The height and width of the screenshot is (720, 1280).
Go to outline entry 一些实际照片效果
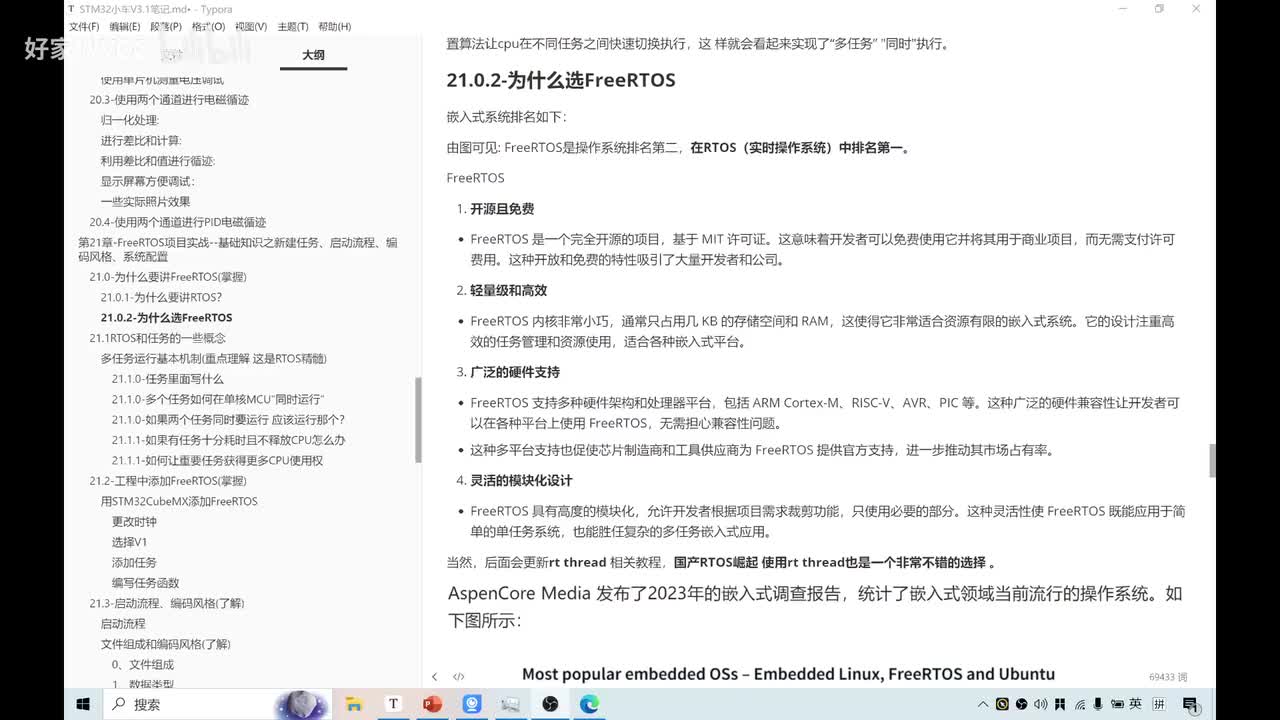pos(145,202)
